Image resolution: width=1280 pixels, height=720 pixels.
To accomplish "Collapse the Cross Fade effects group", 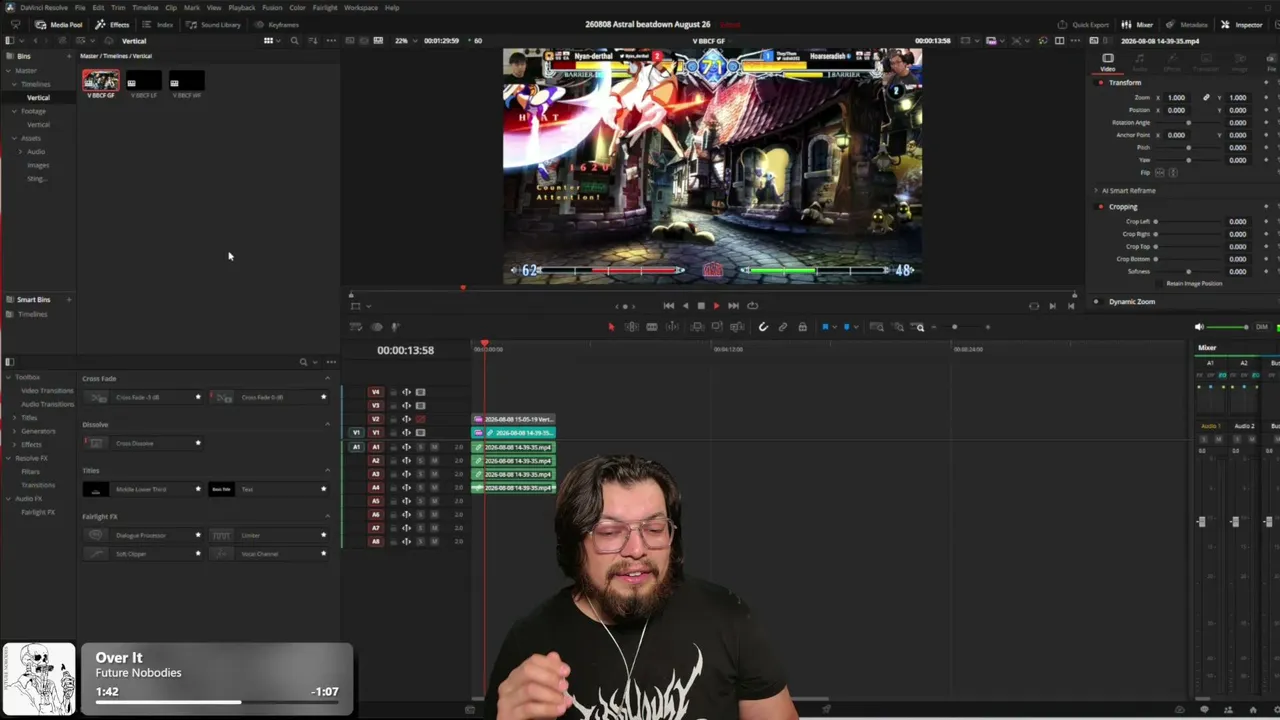I will pos(327,378).
